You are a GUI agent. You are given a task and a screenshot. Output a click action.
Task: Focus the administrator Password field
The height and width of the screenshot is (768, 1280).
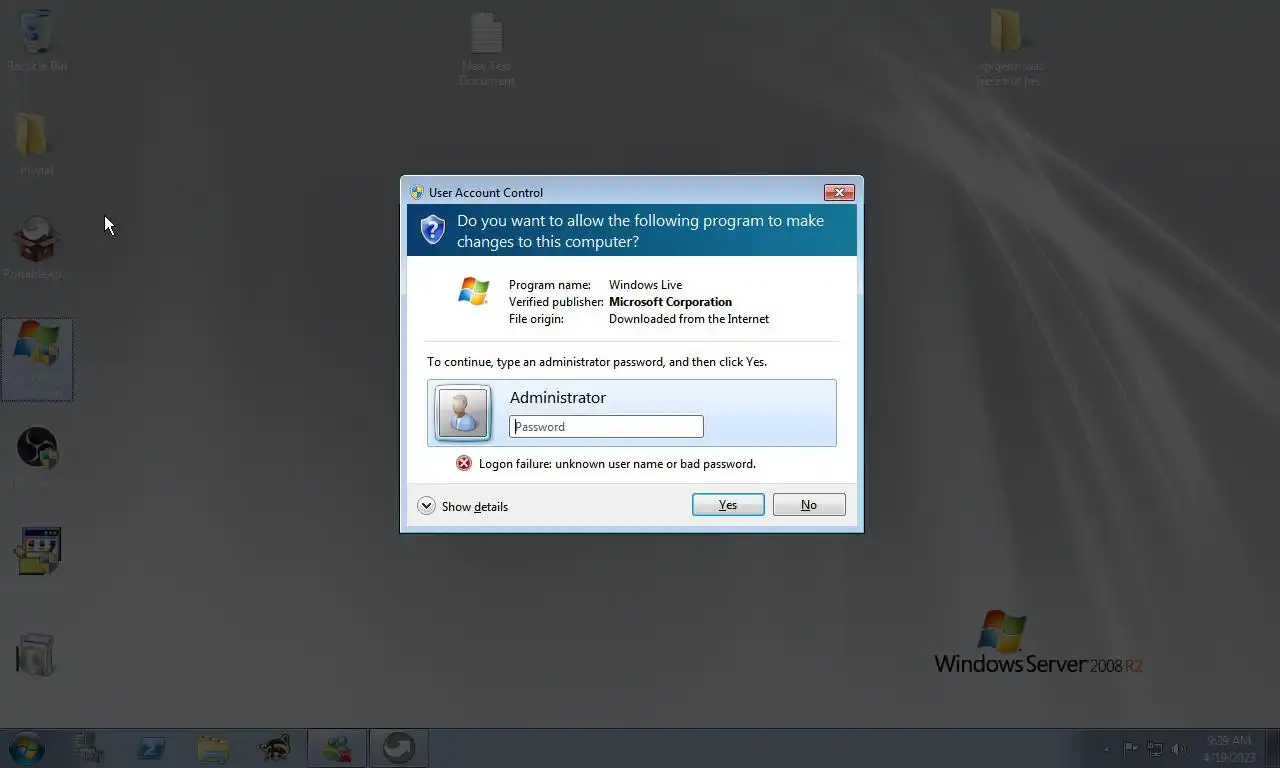coord(606,426)
